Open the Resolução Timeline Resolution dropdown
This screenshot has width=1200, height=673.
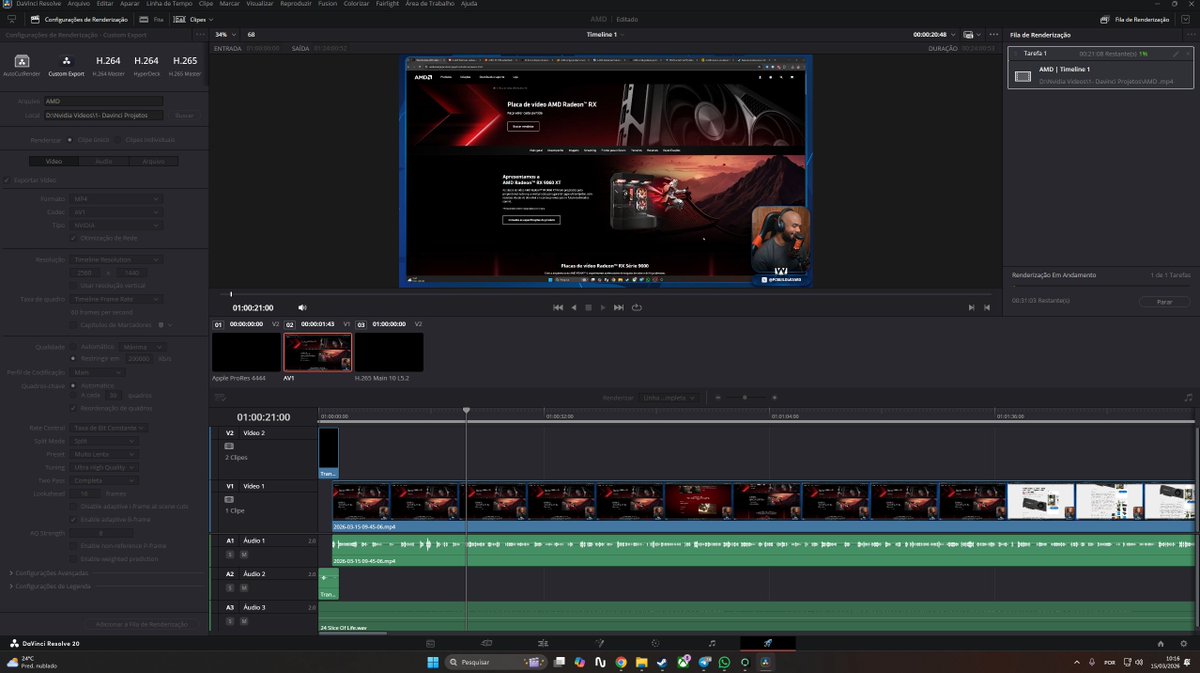[115, 259]
